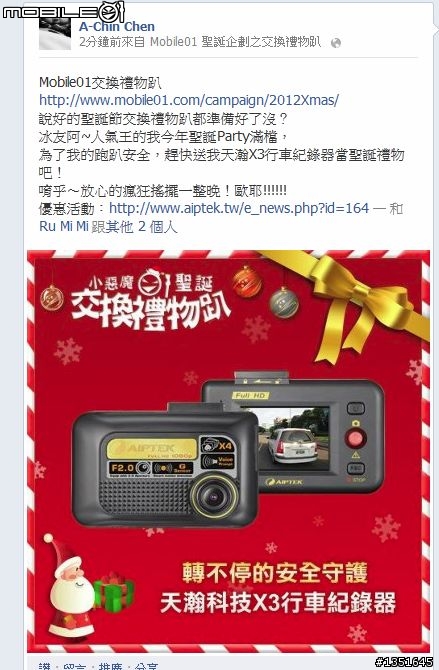Open the mobile01.com 2012Xmas campaign link
439x670 pixels.
[189, 100]
